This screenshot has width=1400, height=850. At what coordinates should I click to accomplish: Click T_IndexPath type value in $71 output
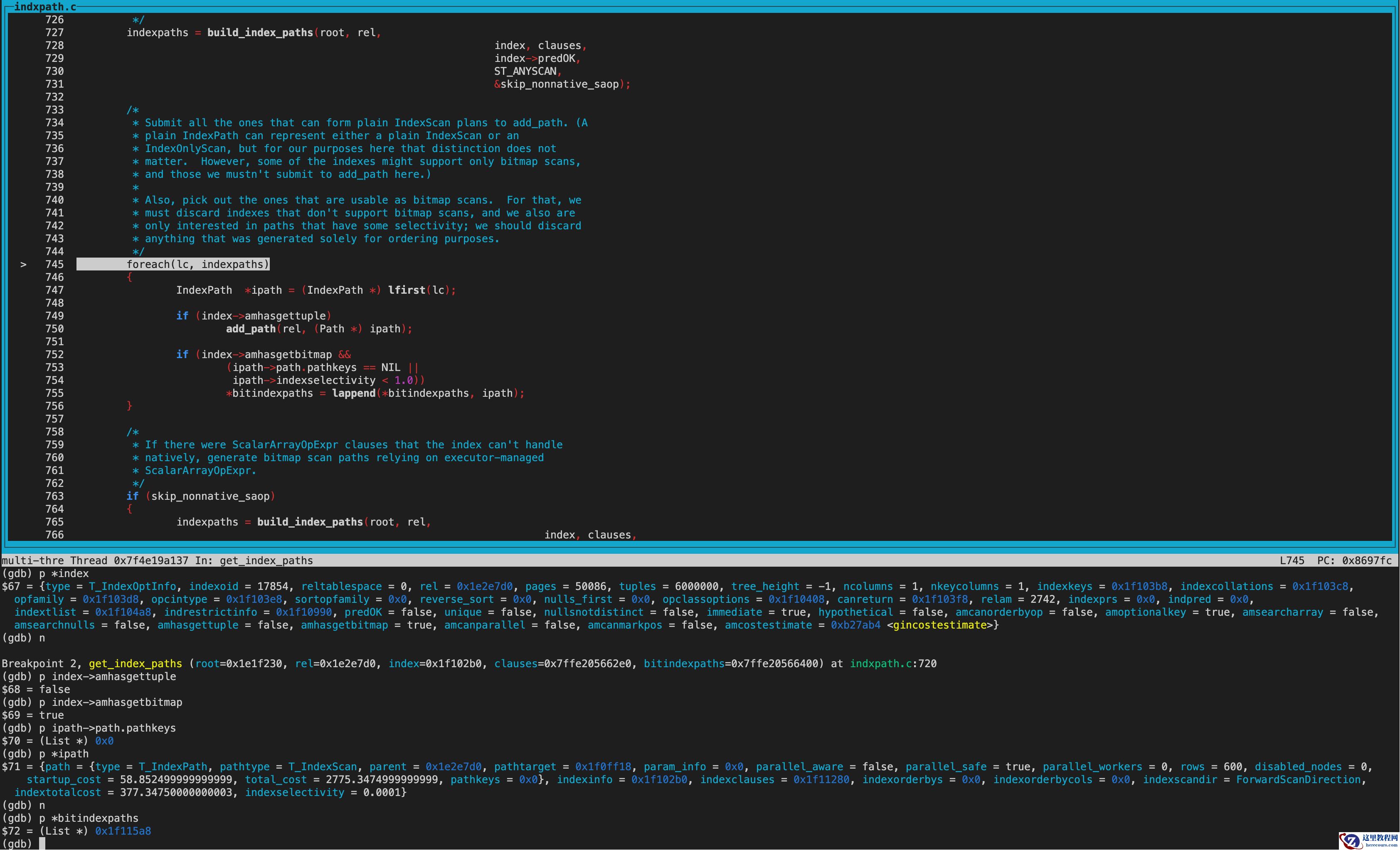(173, 767)
